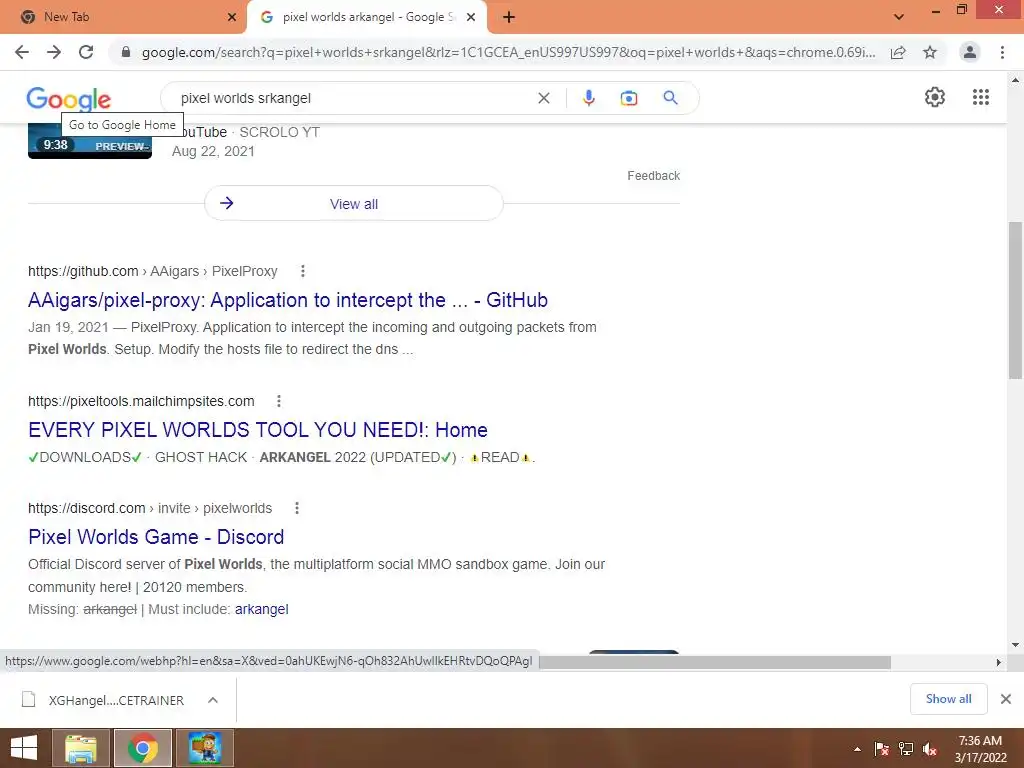Open Chrome profile avatar
This screenshot has height=768, width=1024.
click(x=970, y=52)
